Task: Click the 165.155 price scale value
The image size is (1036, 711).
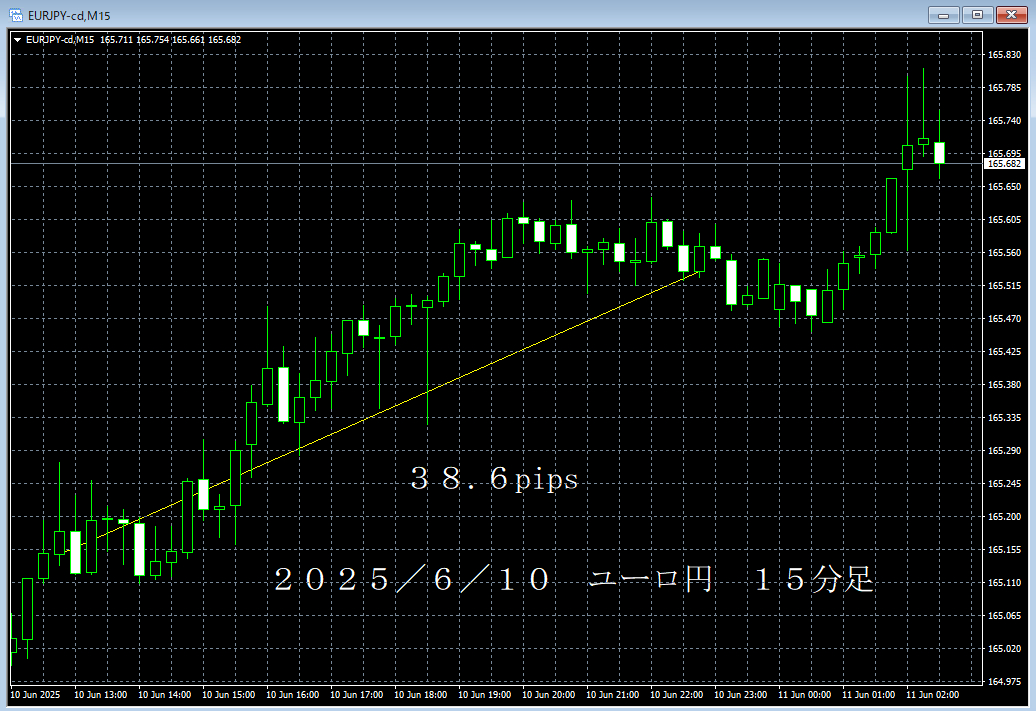Action: [x=1004, y=550]
